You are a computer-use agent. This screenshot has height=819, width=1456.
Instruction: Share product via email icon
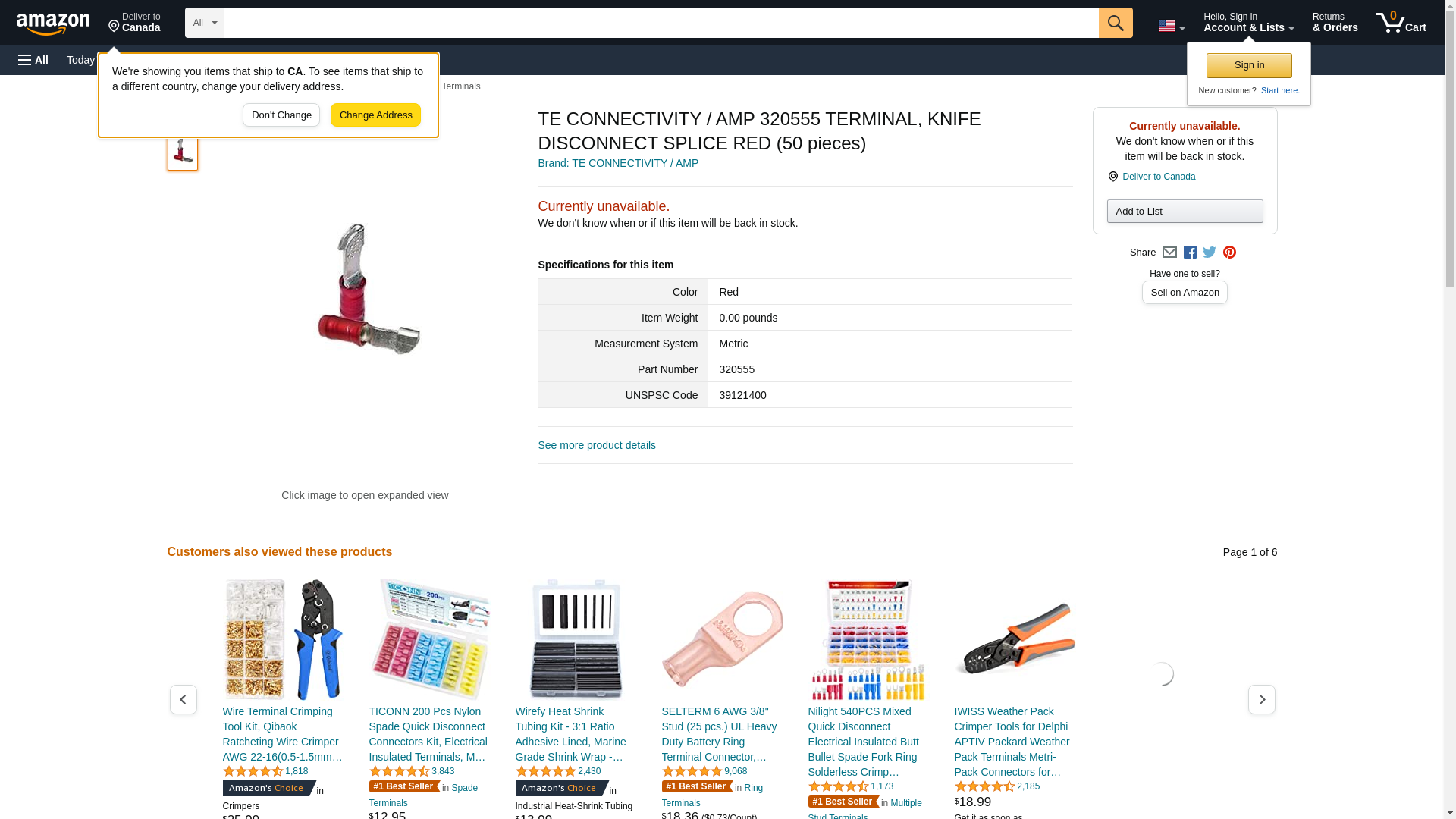click(x=1169, y=253)
